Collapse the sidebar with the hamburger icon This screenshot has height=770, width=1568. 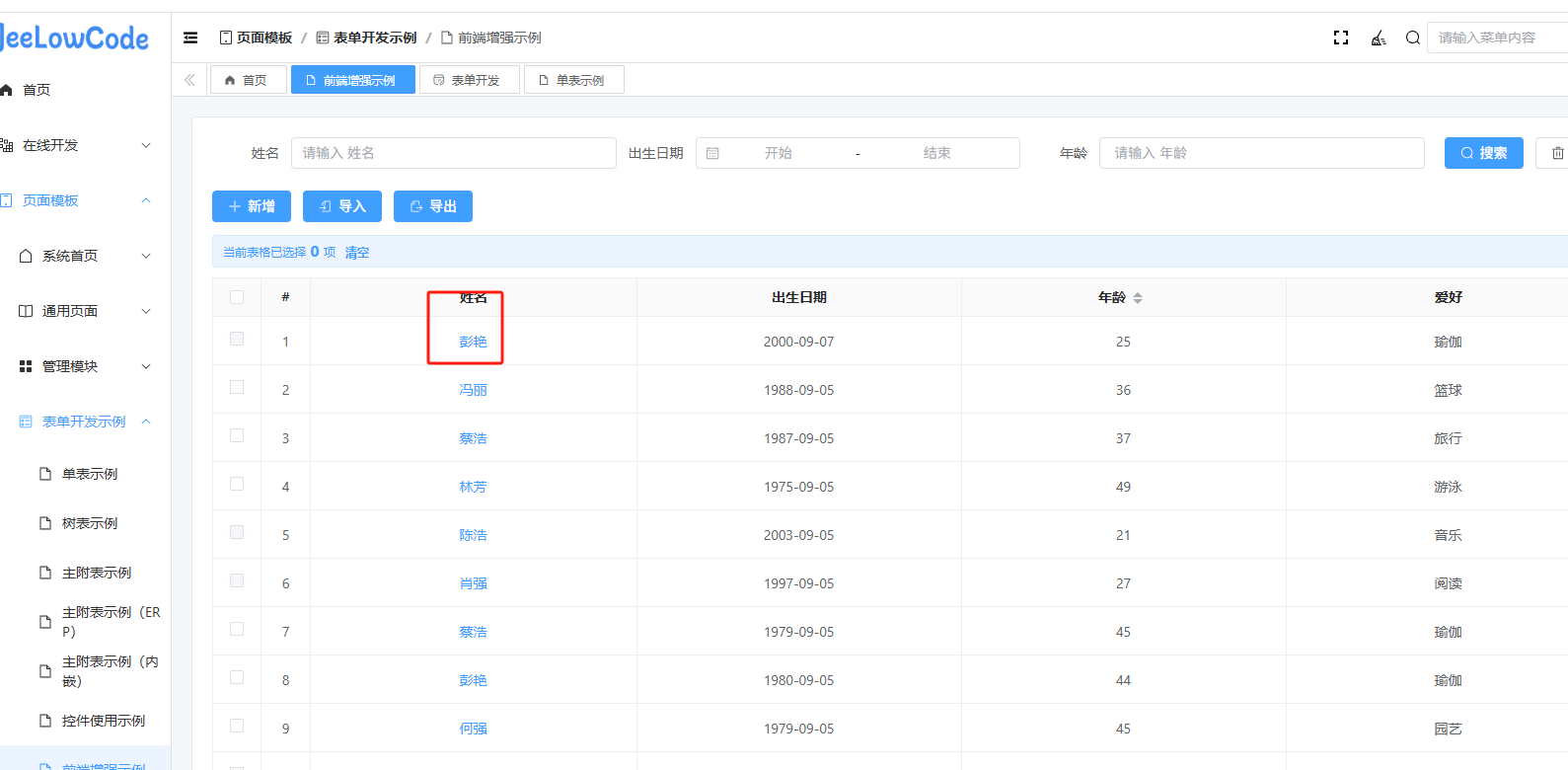[190, 38]
